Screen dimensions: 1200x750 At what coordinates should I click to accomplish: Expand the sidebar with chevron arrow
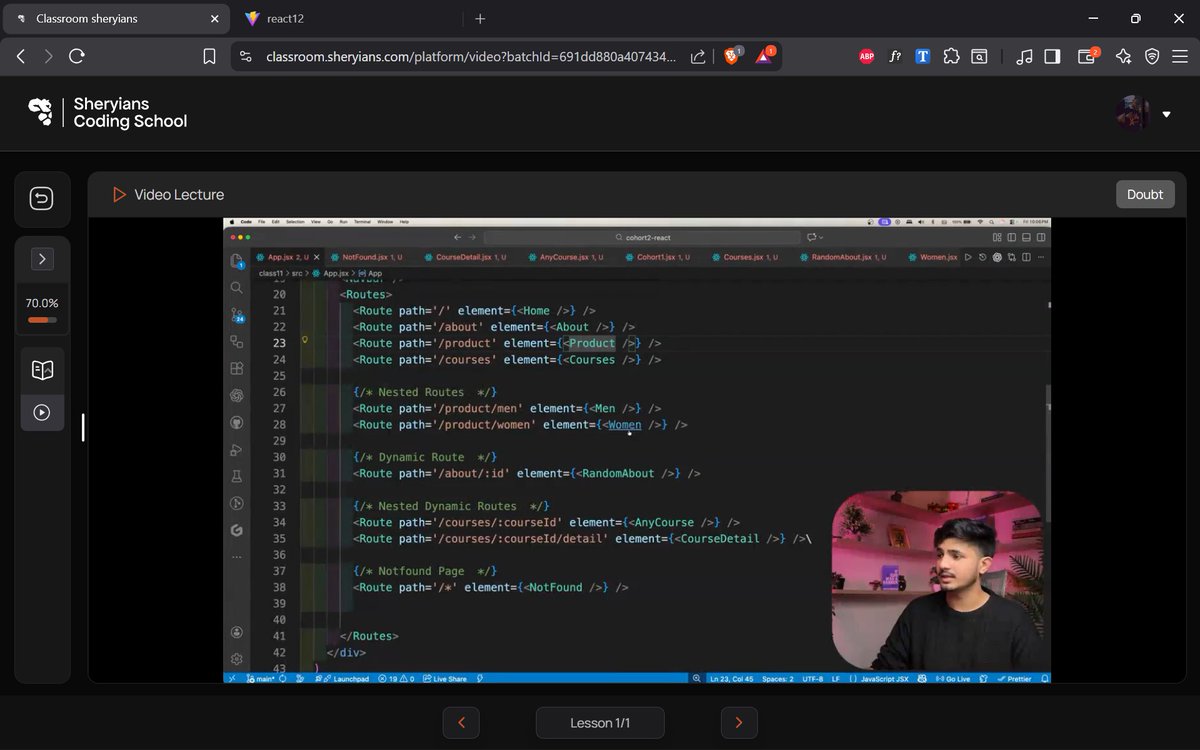point(42,259)
